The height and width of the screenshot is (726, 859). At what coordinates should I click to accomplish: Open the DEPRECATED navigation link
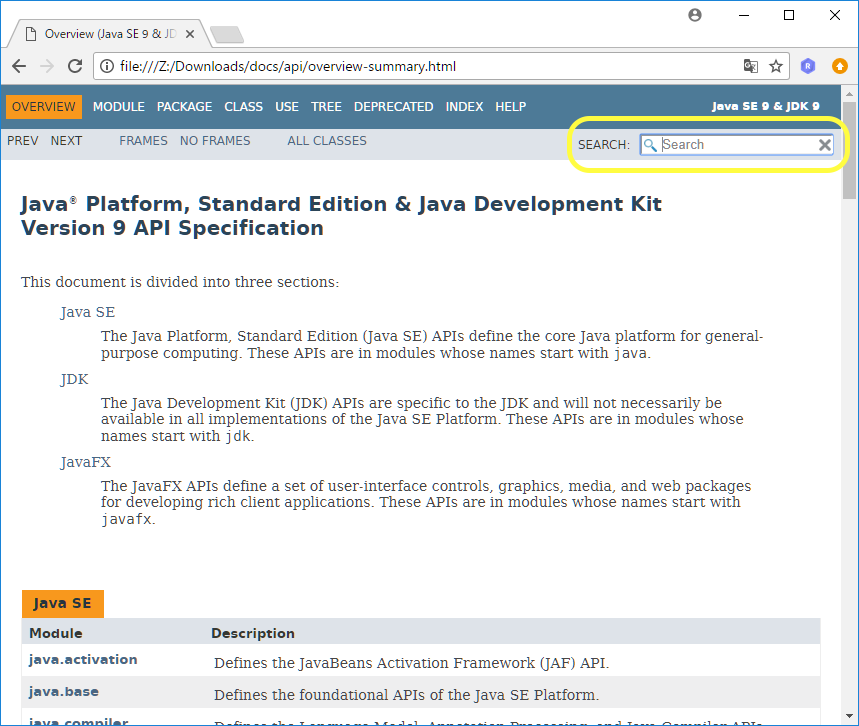click(x=393, y=107)
